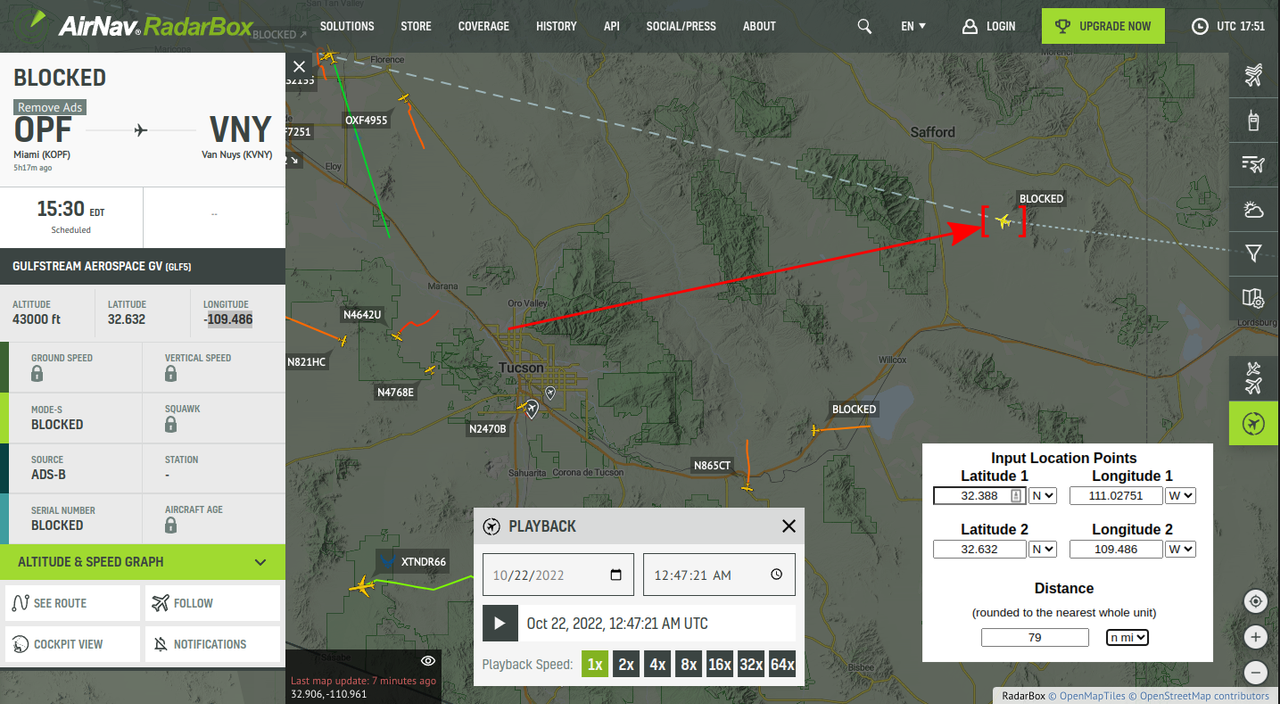Open the API menu item
This screenshot has height=704, width=1280.
612,26
